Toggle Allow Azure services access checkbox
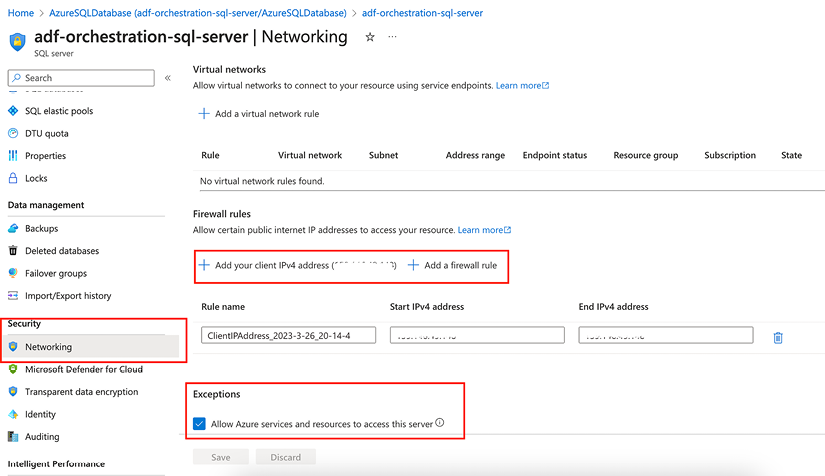 (199, 423)
